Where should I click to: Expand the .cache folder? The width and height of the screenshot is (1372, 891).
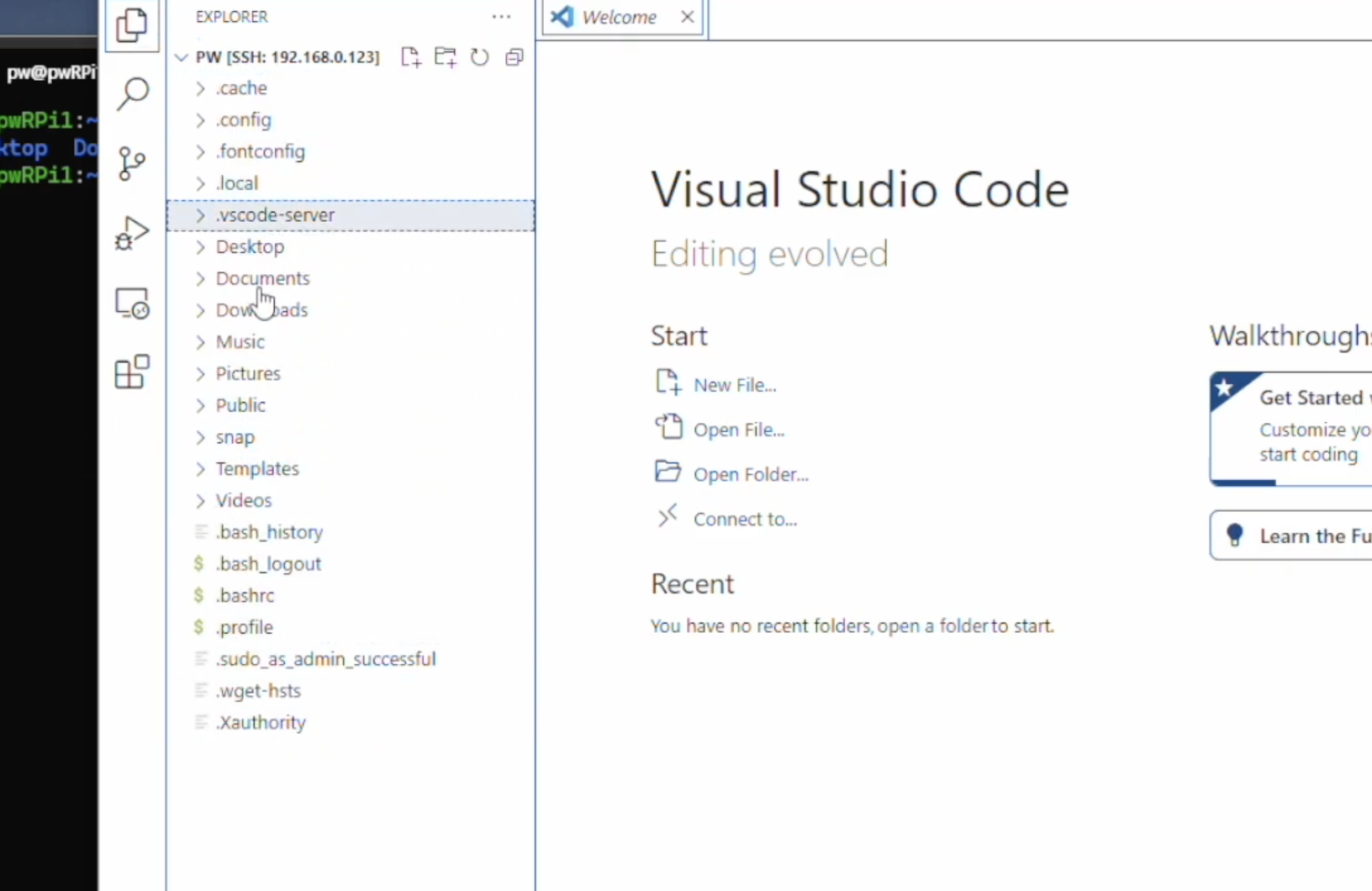(x=351, y=88)
